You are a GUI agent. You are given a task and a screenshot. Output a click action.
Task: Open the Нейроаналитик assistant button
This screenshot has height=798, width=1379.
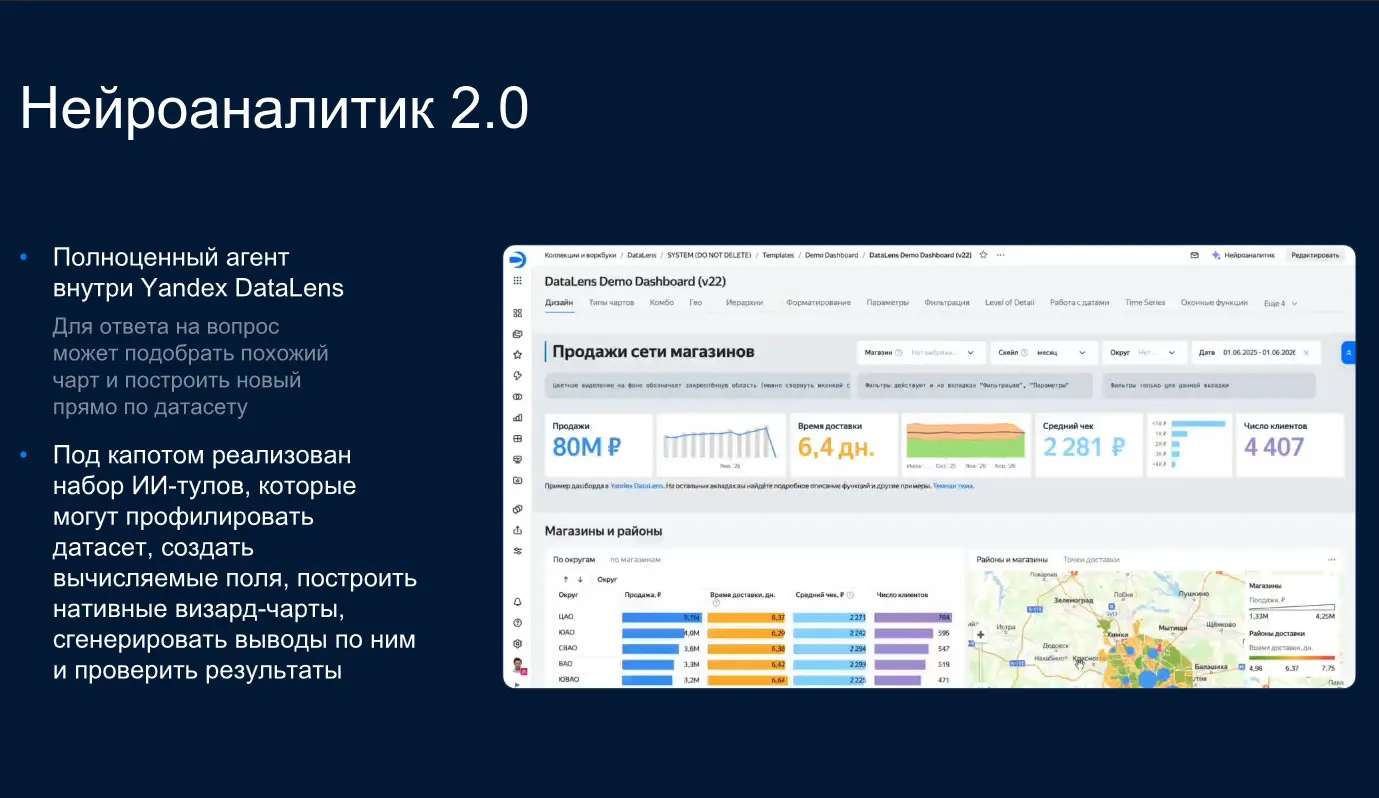(x=1243, y=255)
